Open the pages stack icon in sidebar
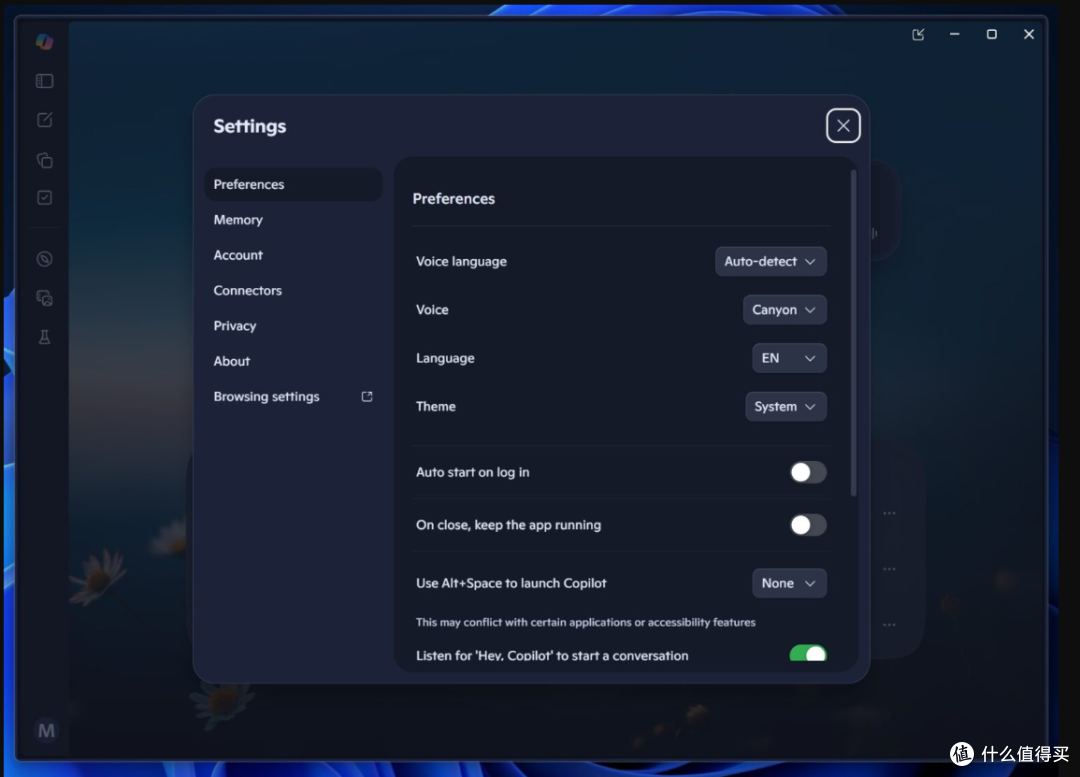The image size is (1080, 777). (x=45, y=160)
